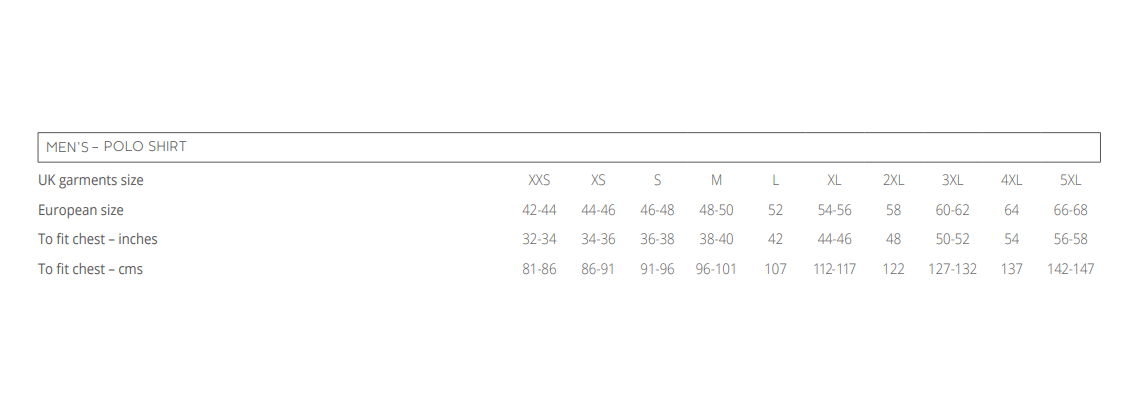Click the M size column header
This screenshot has height=413, width=1133.
(716, 180)
